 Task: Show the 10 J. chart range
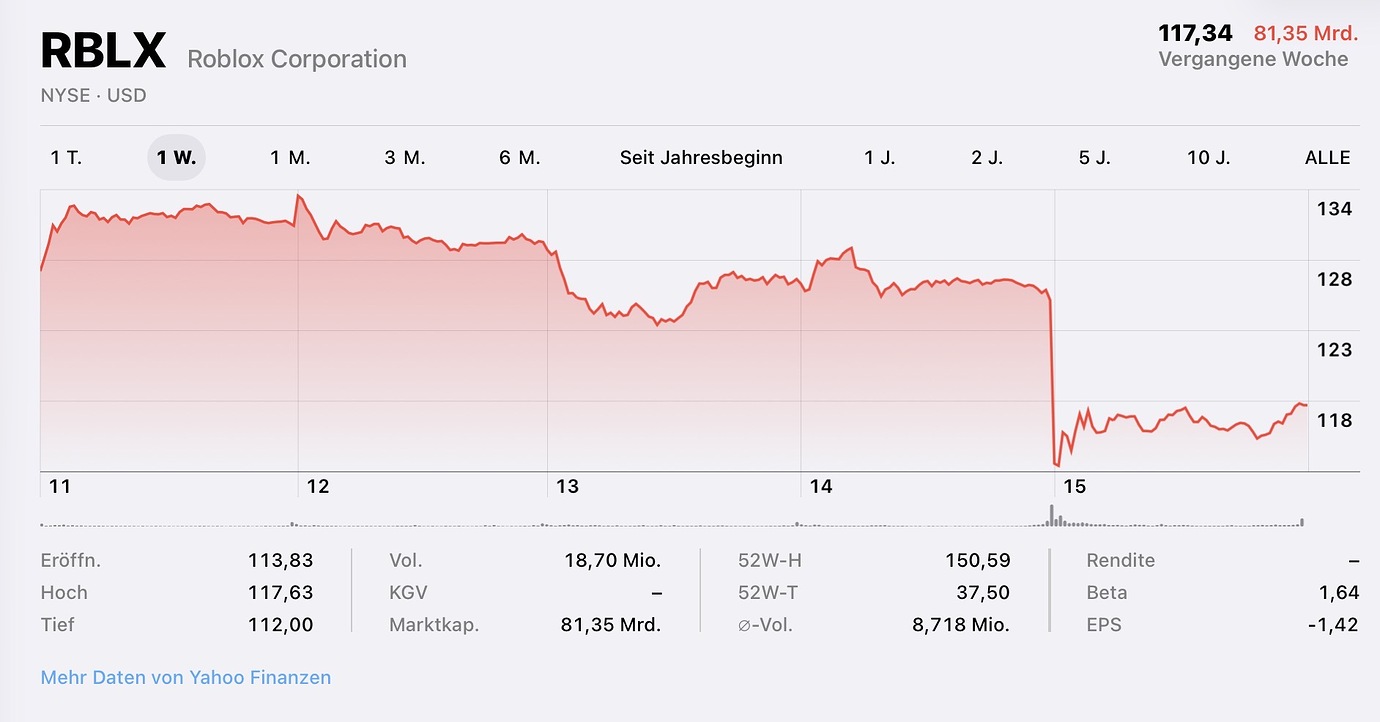(1208, 158)
